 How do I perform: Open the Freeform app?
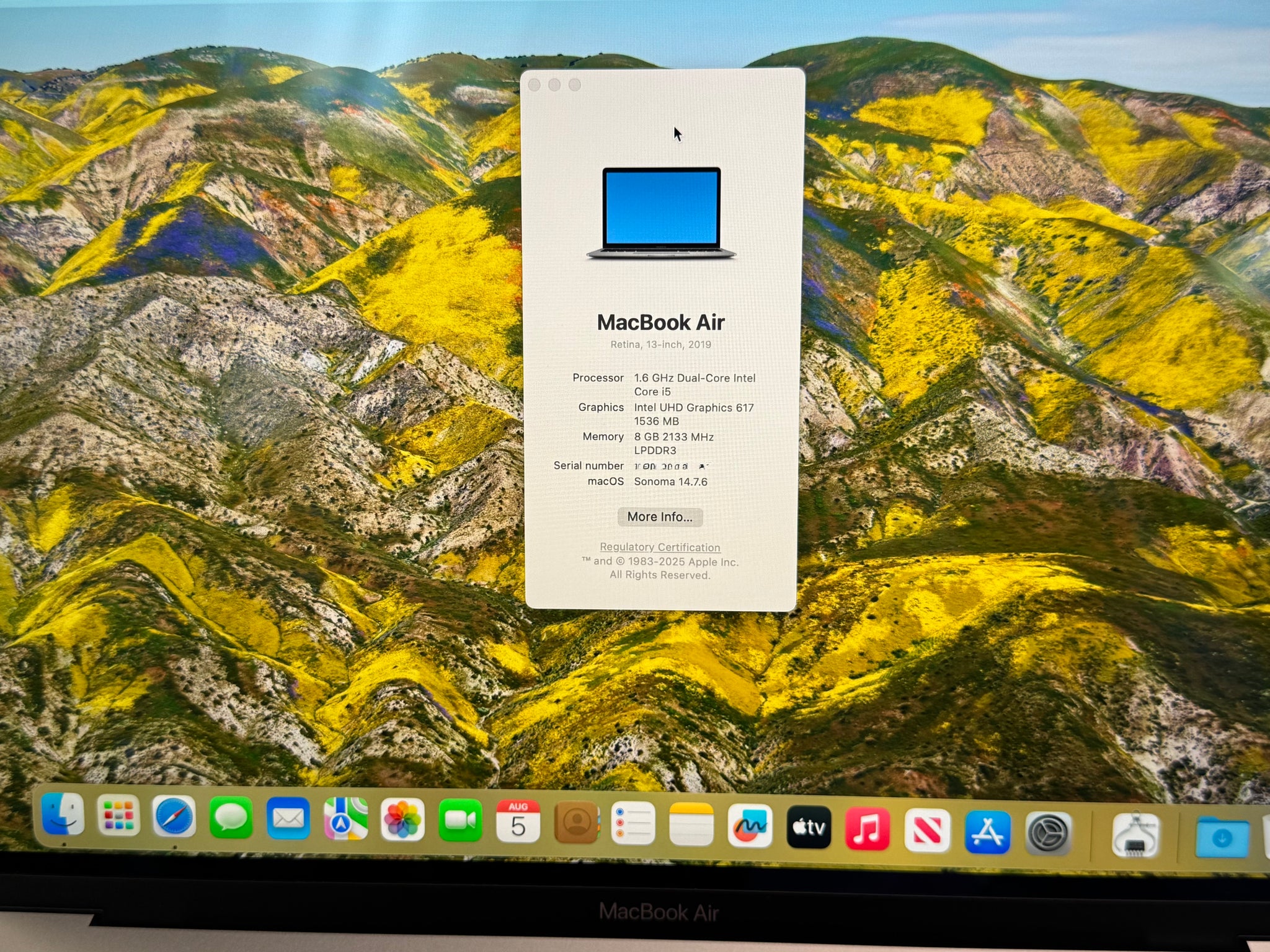coord(750,826)
